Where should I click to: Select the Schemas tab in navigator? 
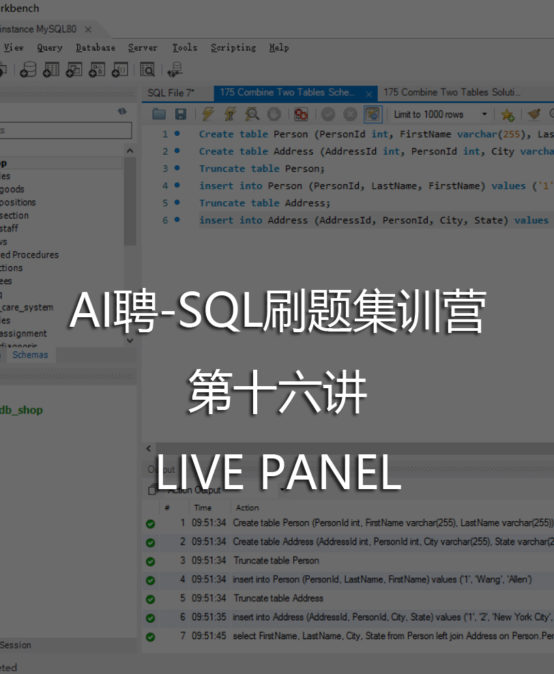point(30,355)
